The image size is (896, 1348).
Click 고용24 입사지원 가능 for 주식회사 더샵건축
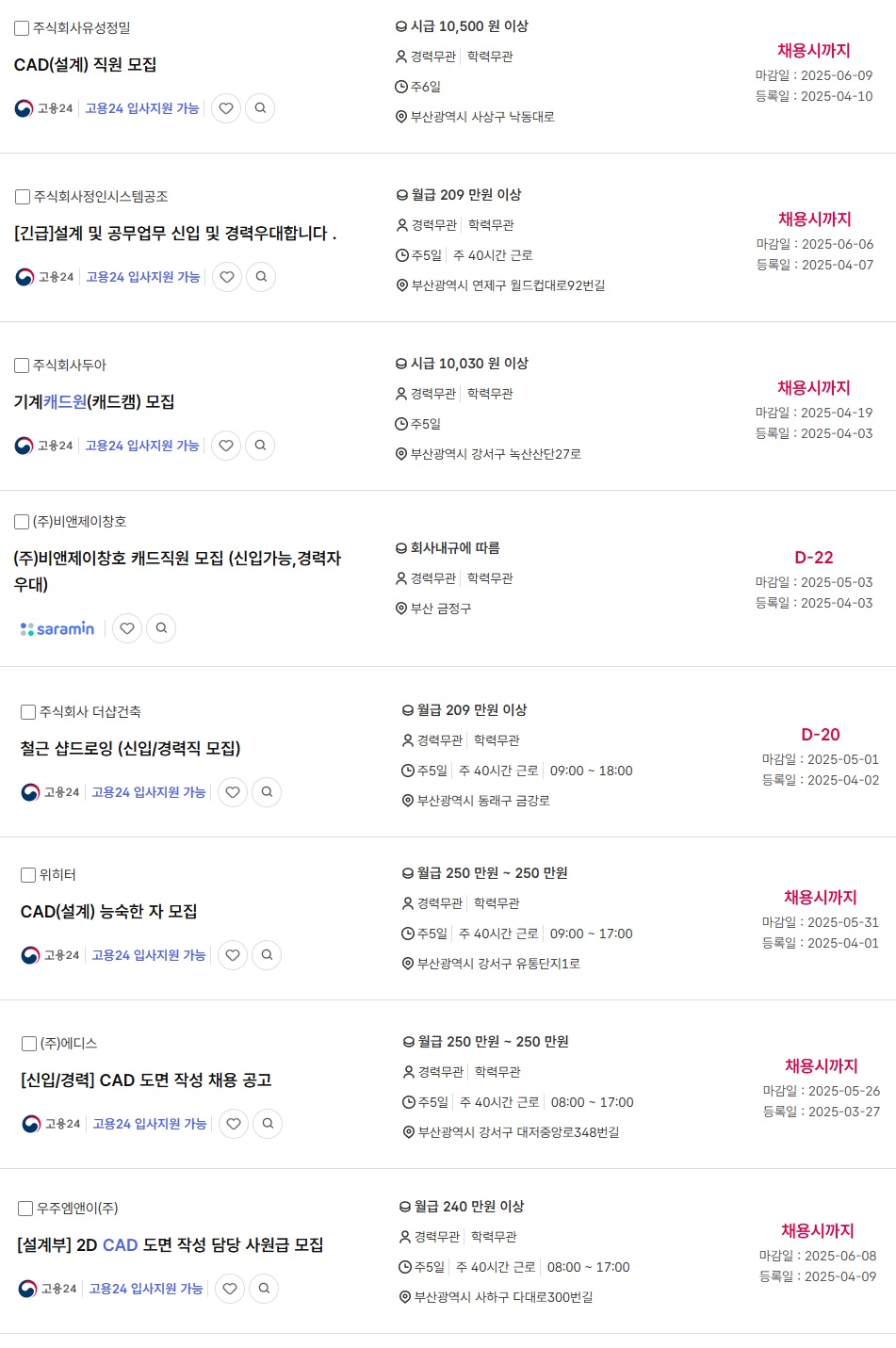[x=149, y=792]
